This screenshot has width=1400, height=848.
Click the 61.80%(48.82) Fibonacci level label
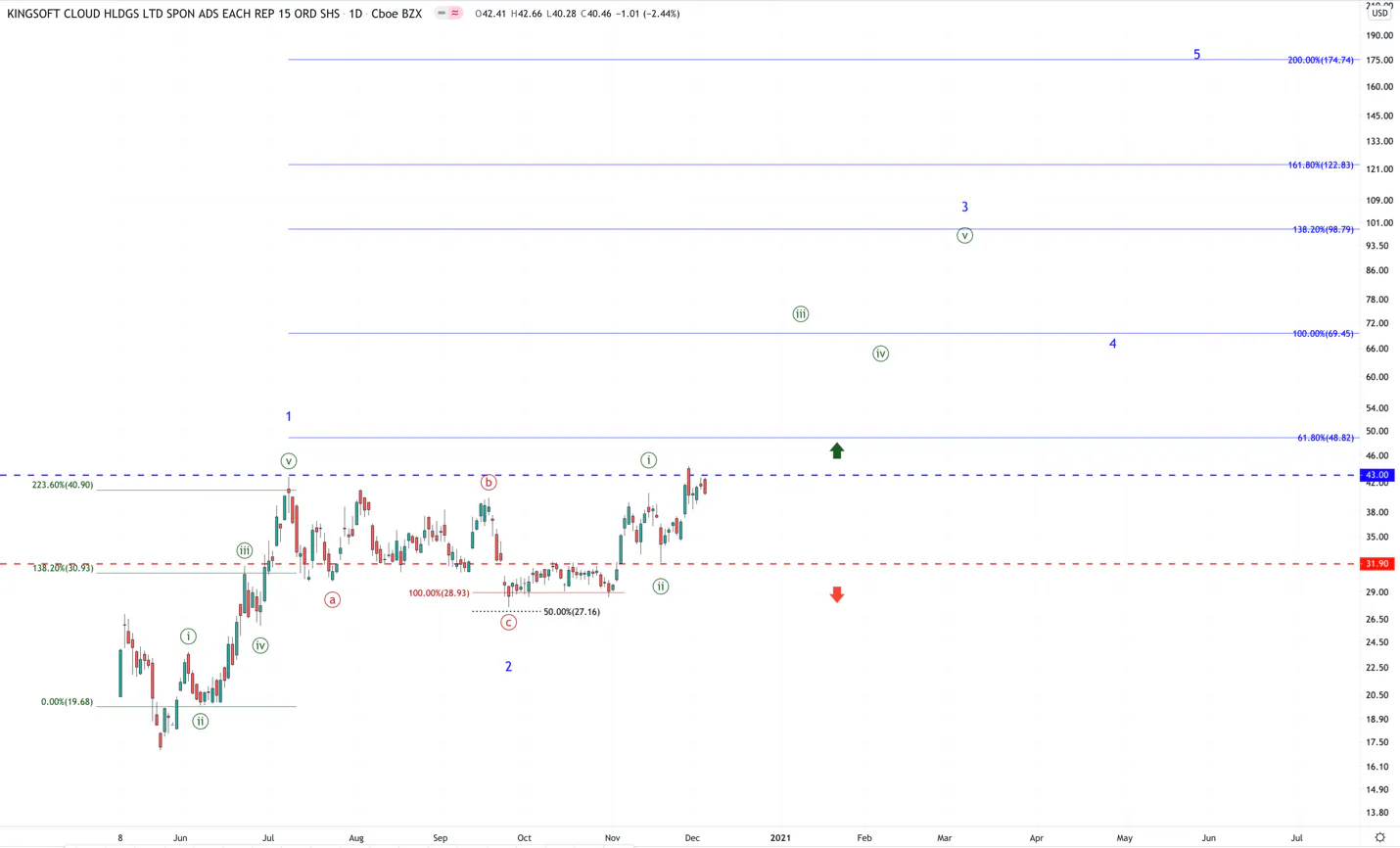pyautogui.click(x=1326, y=438)
